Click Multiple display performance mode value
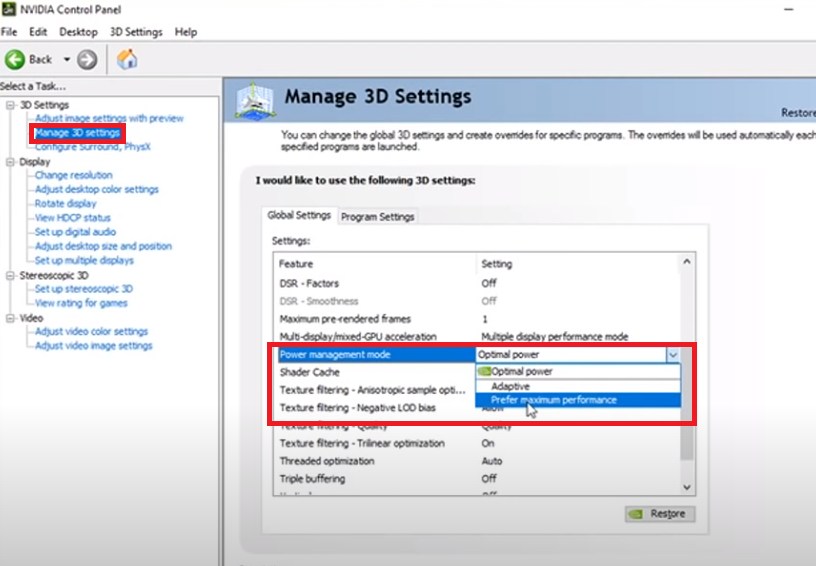 pos(555,337)
